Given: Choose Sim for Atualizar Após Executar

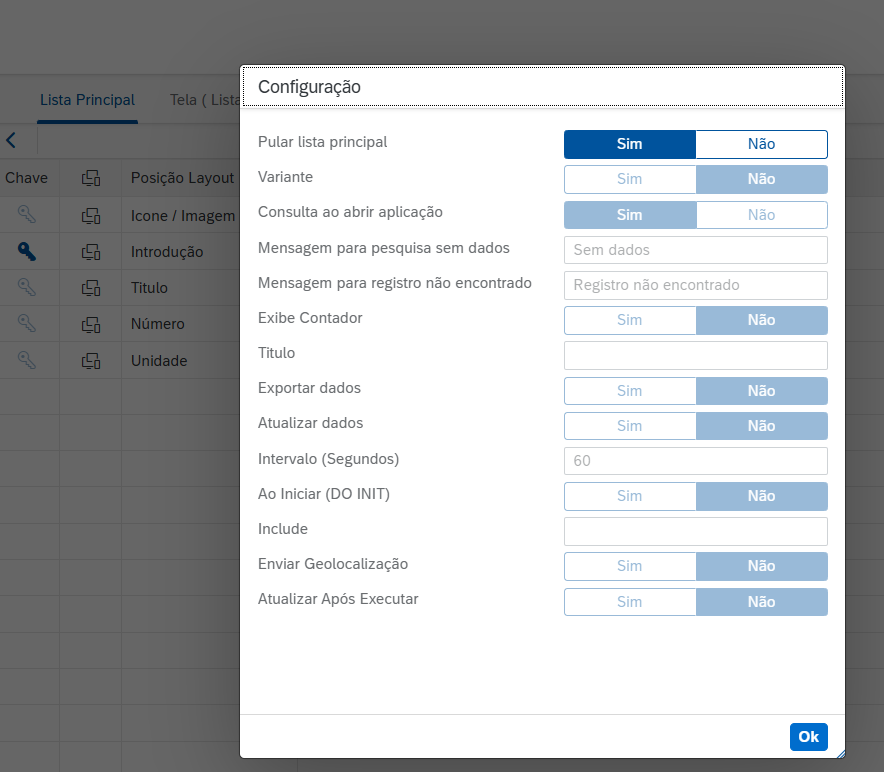Looking at the screenshot, I should click(x=630, y=602).
